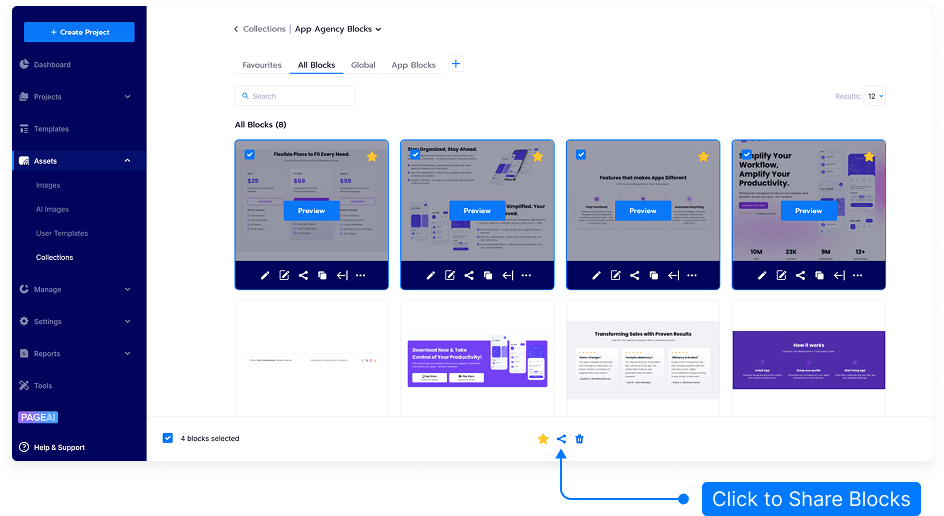Switch to the Favourites tab
Screen dimensions: 944x516
click(261, 65)
